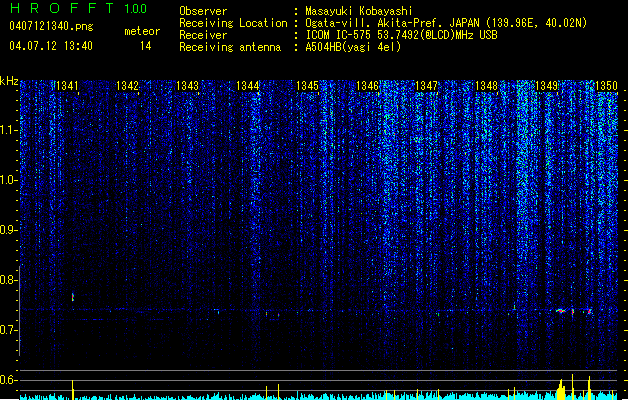Click the Receiver label
Image resolution: width=629 pixels, height=400 pixels.
(203, 35)
